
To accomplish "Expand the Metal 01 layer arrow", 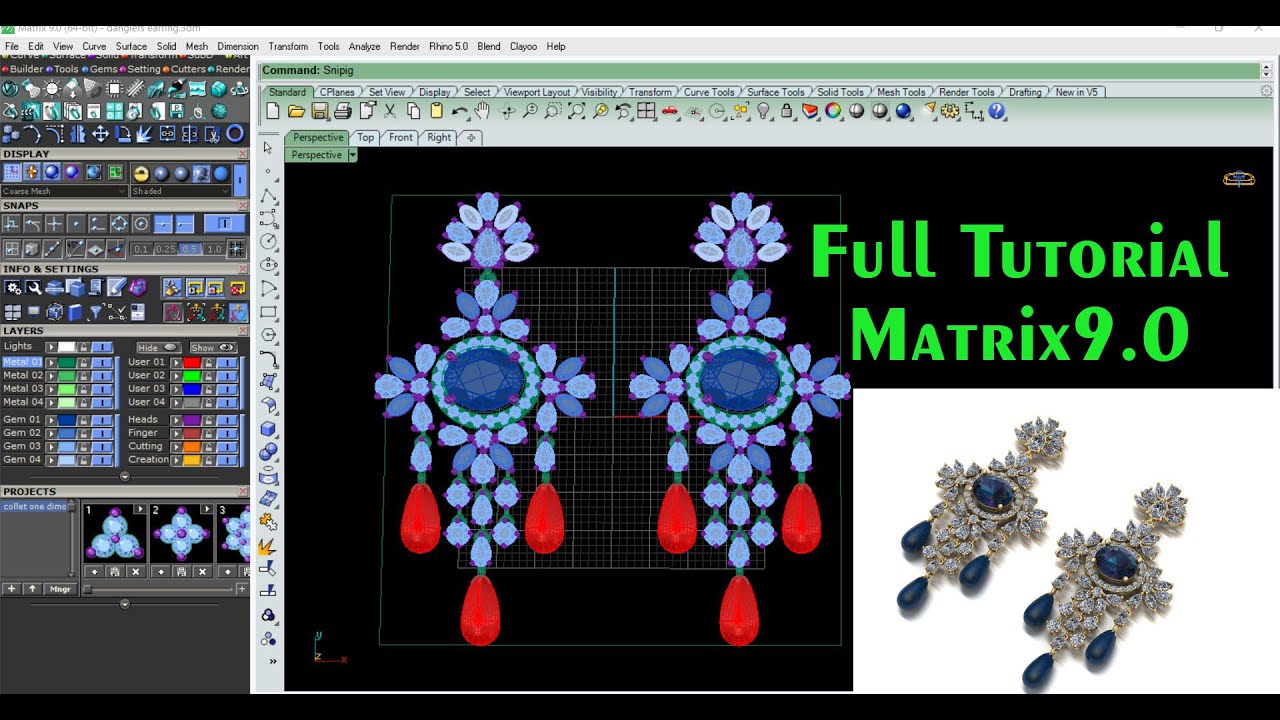I will [51, 362].
